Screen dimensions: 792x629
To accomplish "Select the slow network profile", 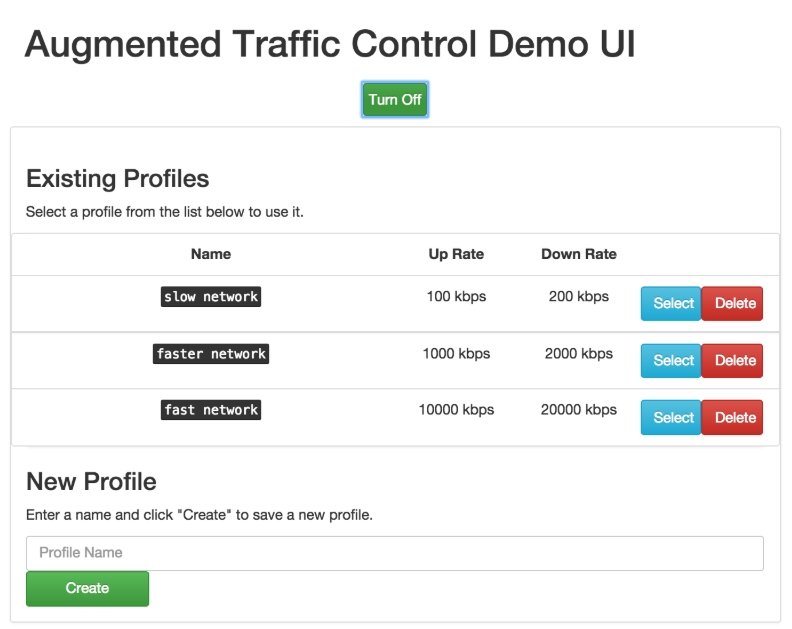I will point(672,303).
